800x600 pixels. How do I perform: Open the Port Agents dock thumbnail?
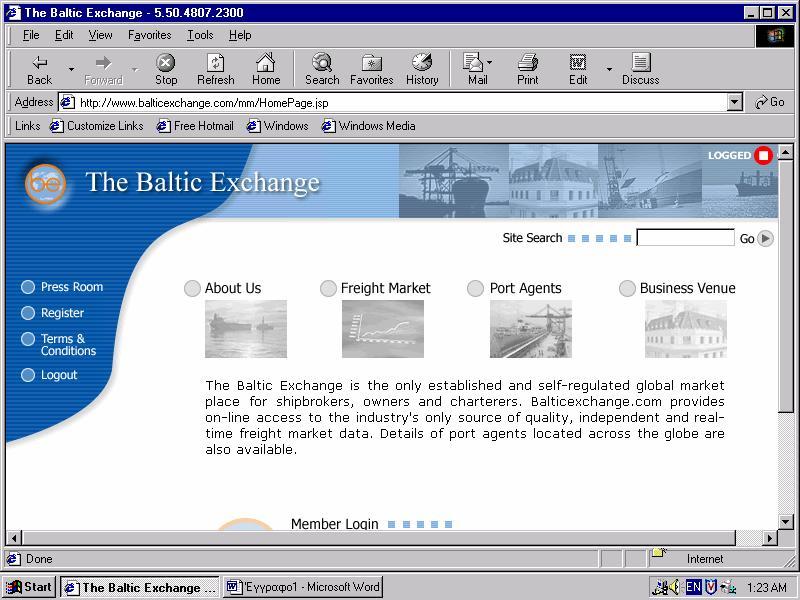tap(531, 329)
